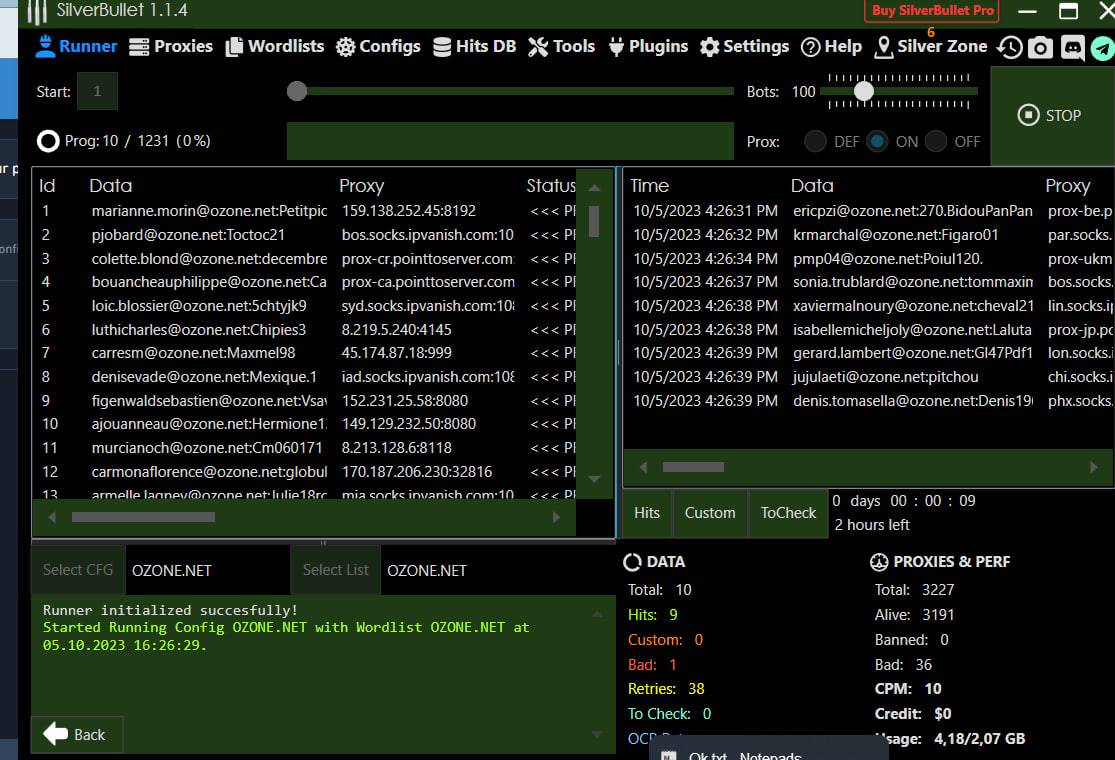Click the camera screenshot icon
Image resolution: width=1115 pixels, height=760 pixels.
coord(1040,47)
